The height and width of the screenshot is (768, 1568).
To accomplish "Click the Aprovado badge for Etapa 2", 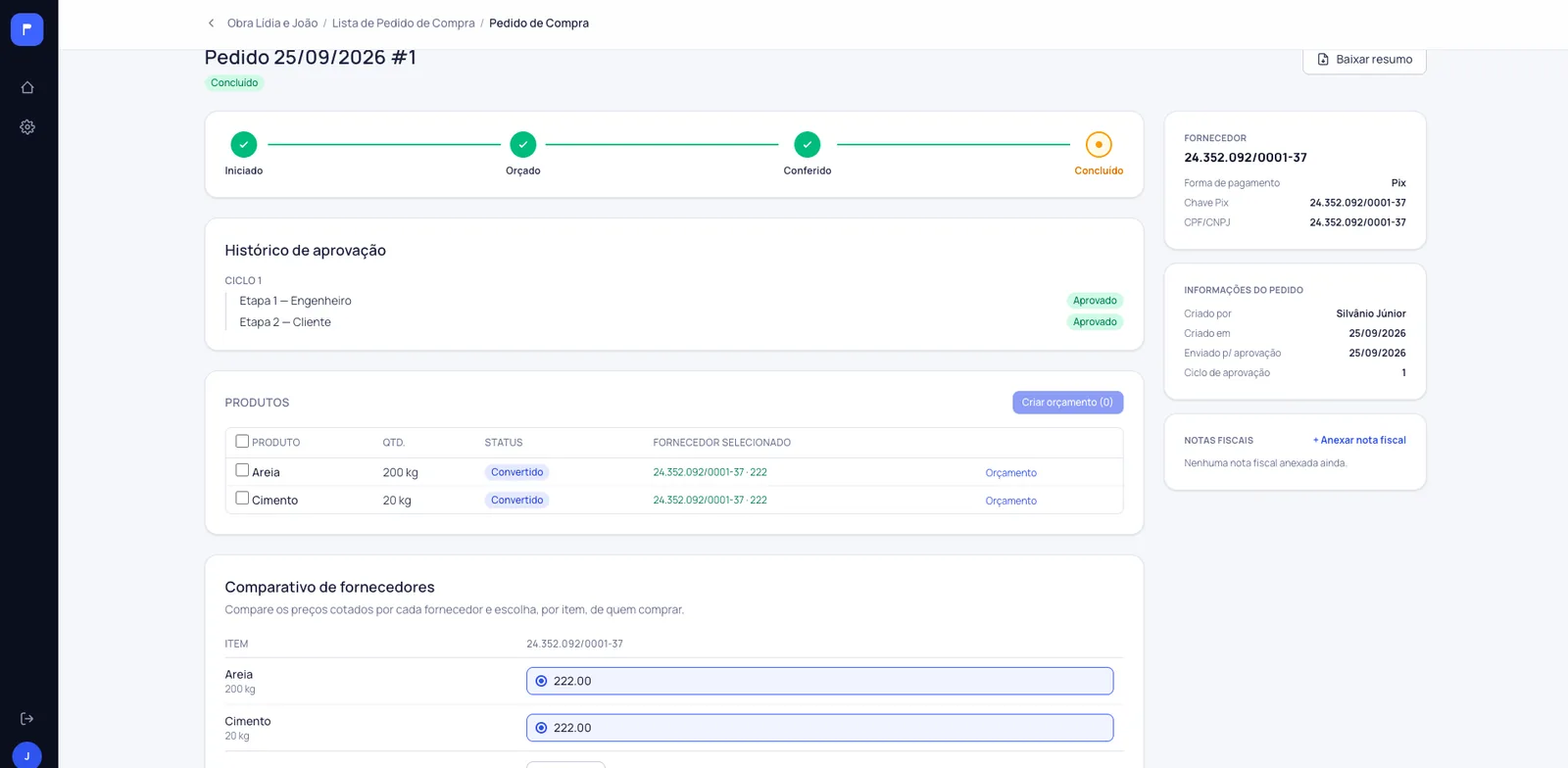I will [x=1095, y=322].
